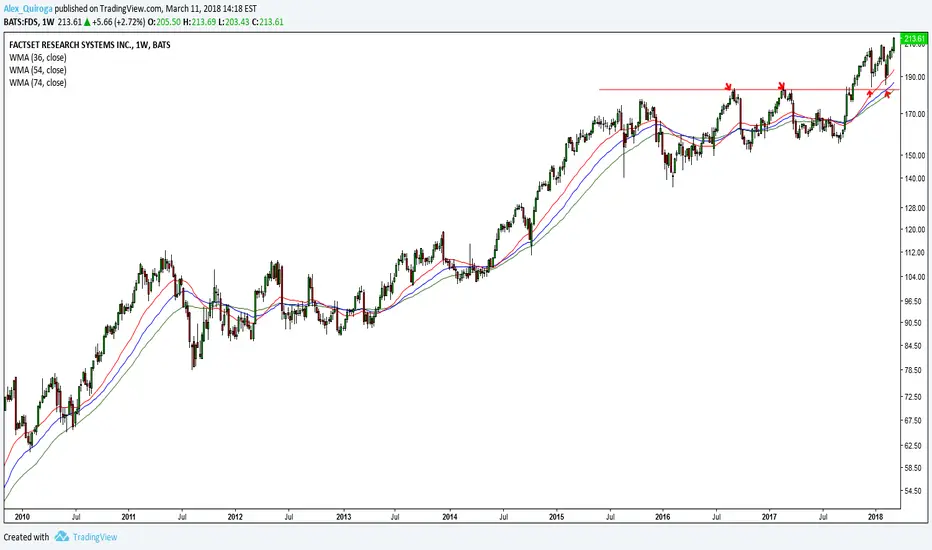Click the 84.50 price axis label
The image size is (932, 550).
(x=913, y=345)
